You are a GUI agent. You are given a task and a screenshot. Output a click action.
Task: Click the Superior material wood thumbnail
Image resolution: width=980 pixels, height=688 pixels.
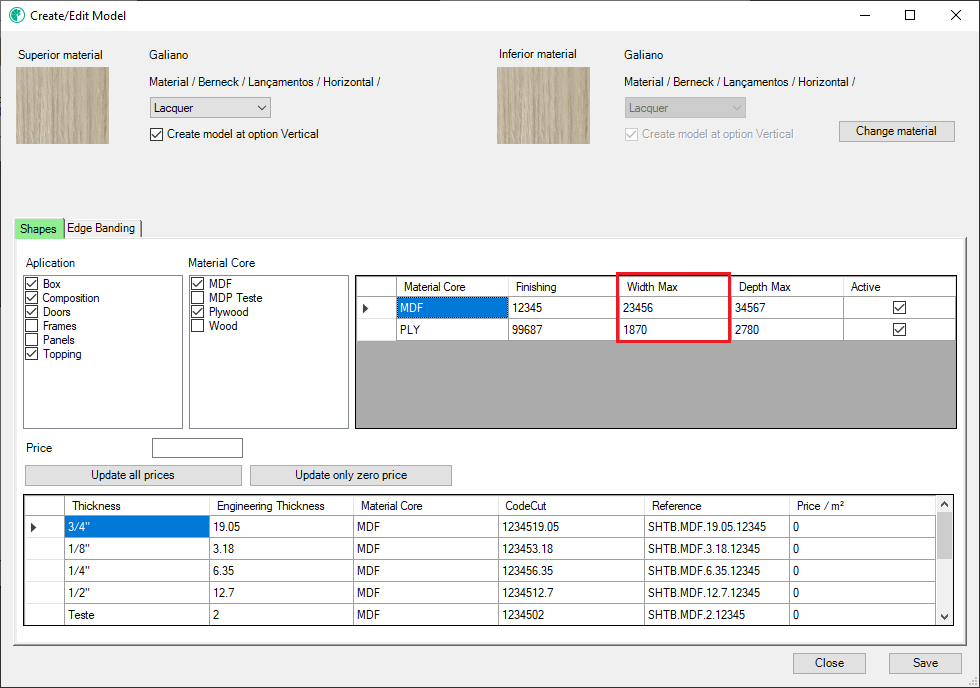point(63,105)
